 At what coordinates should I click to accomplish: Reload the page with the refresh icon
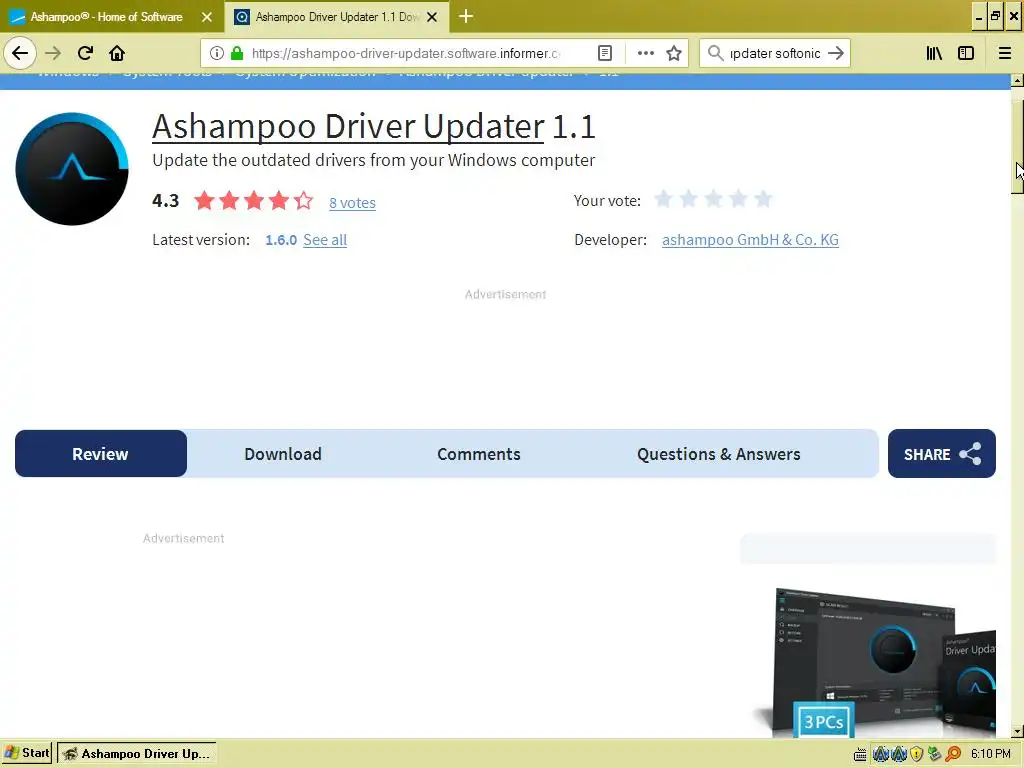tap(85, 53)
